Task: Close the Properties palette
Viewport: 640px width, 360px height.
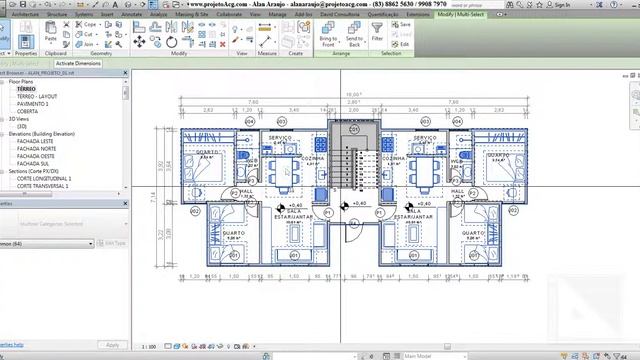Action: click(125, 203)
